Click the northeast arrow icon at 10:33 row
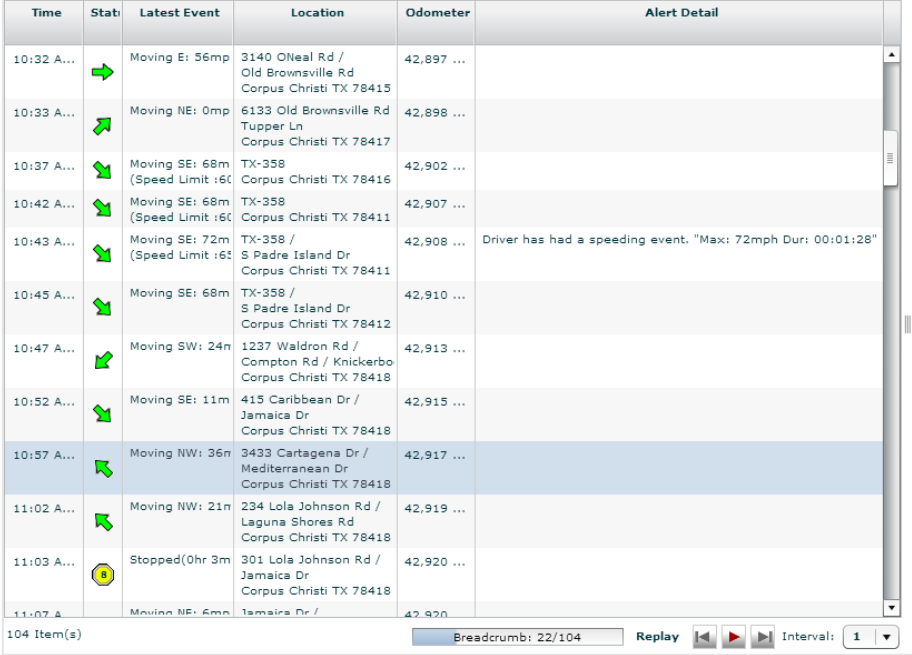912x655 pixels. [102, 126]
